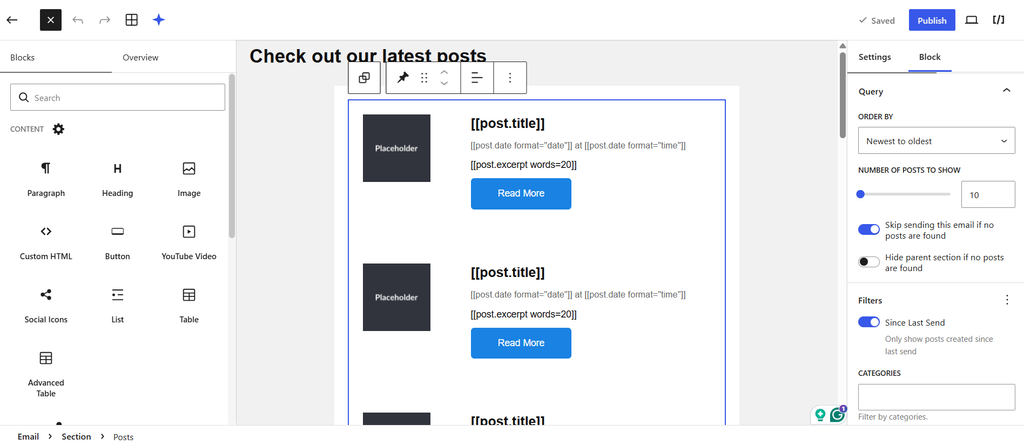
Task: Open block options three-dot menu
Action: tap(510, 78)
